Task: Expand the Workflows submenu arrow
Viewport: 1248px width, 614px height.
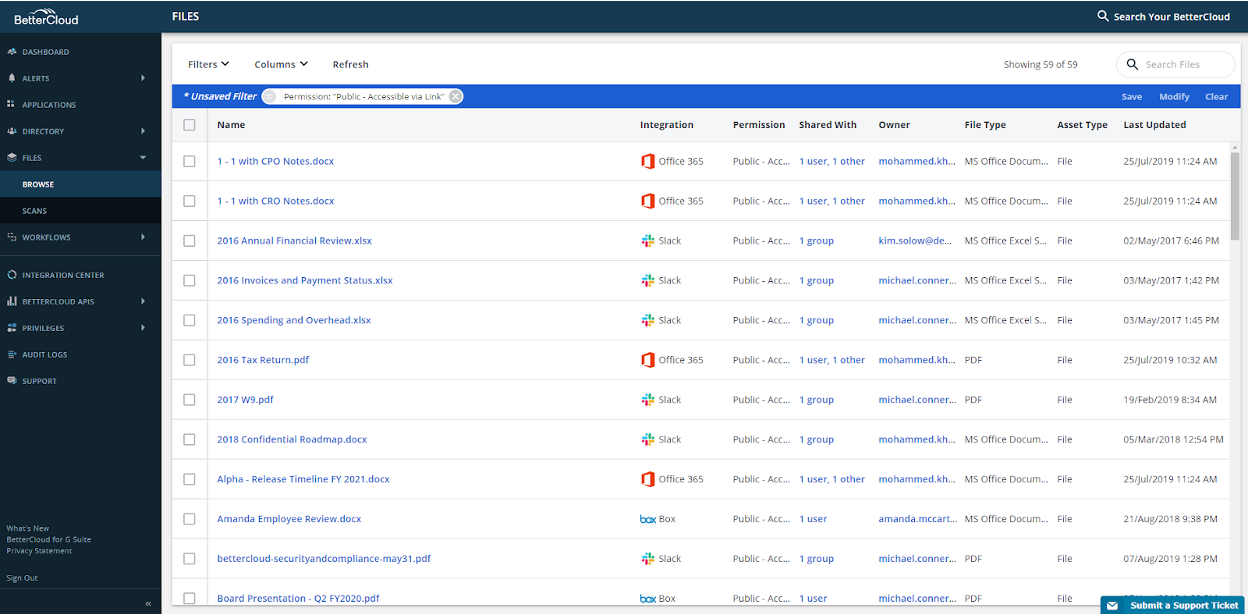Action: point(143,237)
